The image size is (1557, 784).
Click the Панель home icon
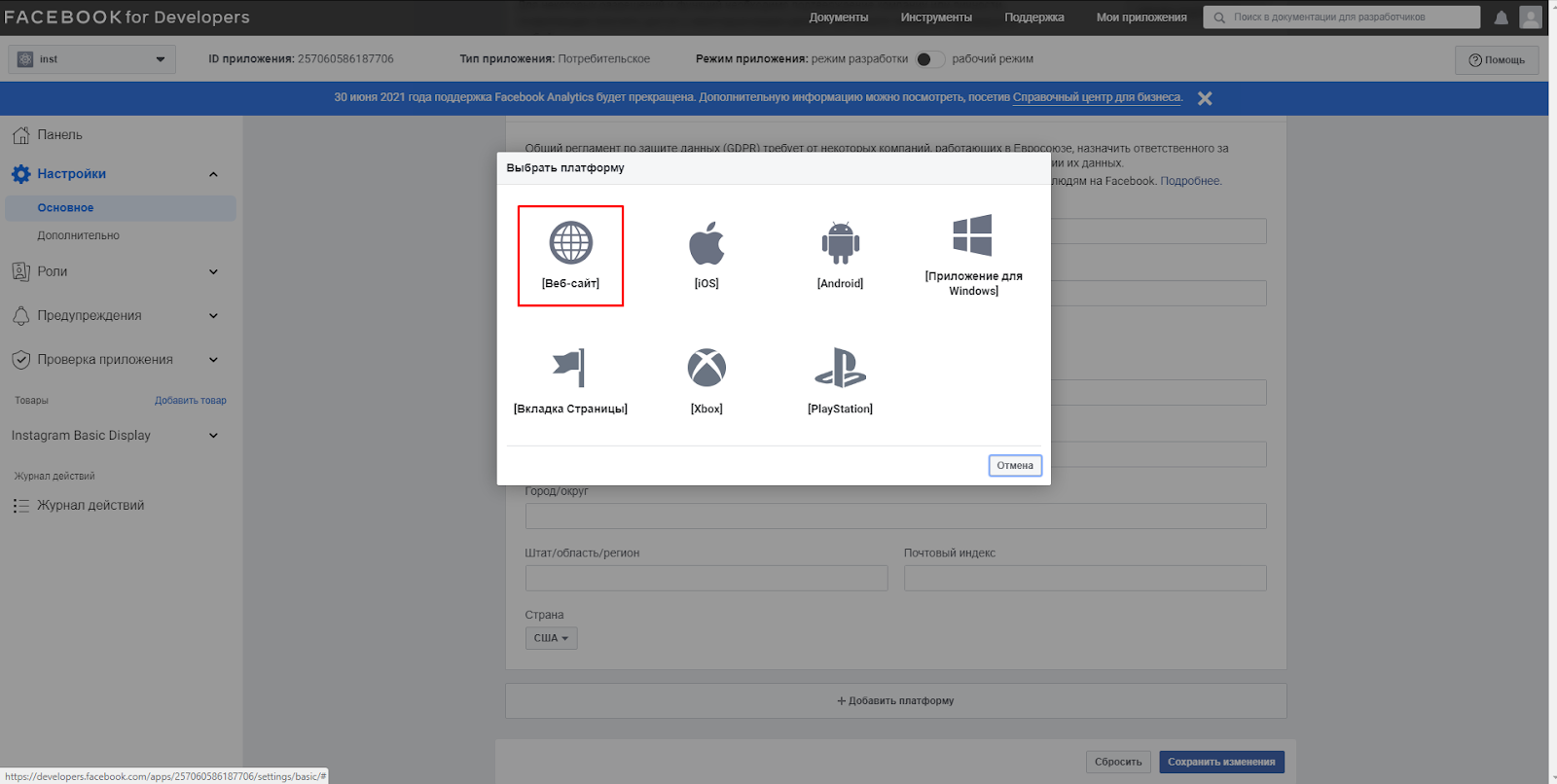[20, 134]
